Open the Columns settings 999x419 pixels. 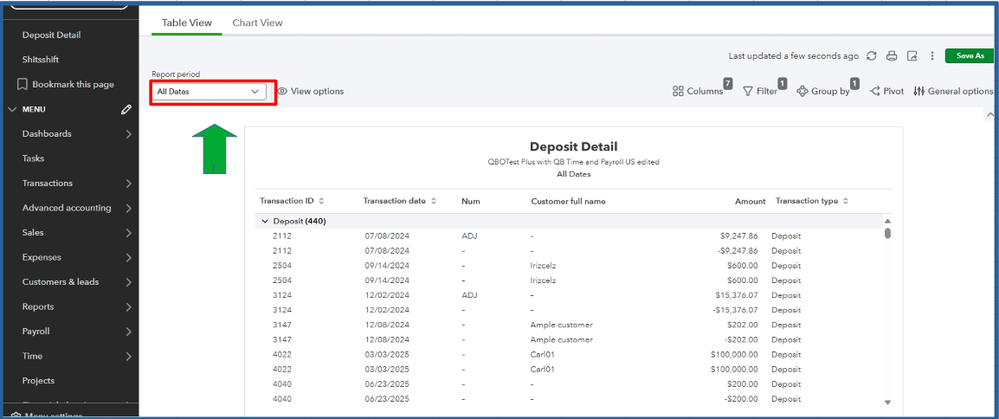click(x=698, y=91)
